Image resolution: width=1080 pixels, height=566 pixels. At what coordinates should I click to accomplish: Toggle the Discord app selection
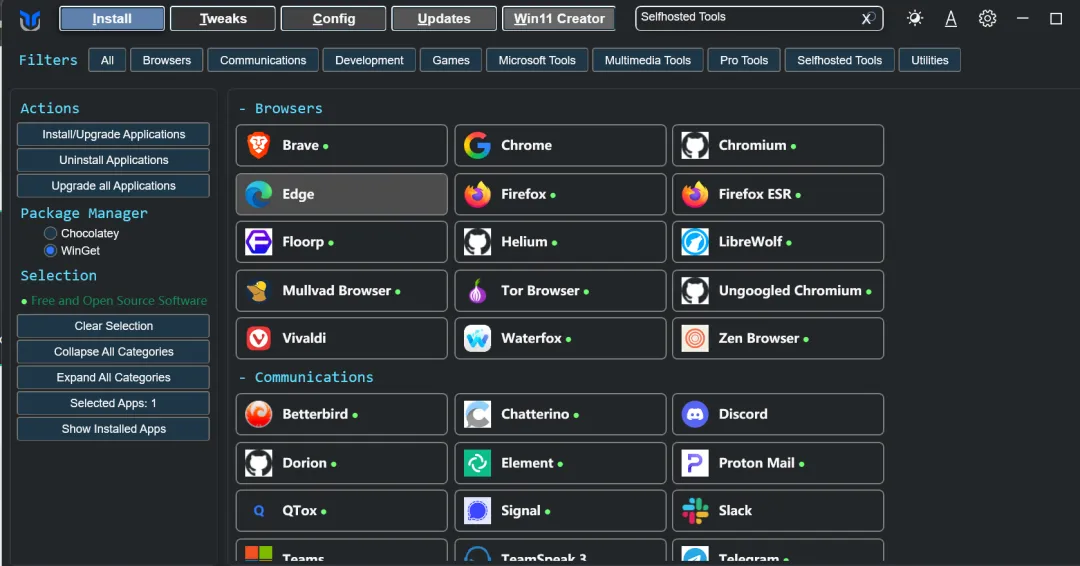click(x=778, y=414)
